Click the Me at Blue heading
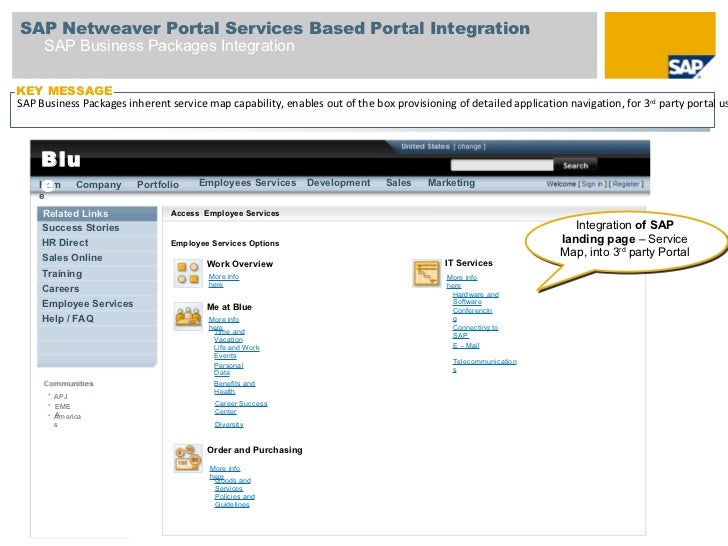Image resolution: width=728 pixels, height=546 pixels. coord(229,307)
